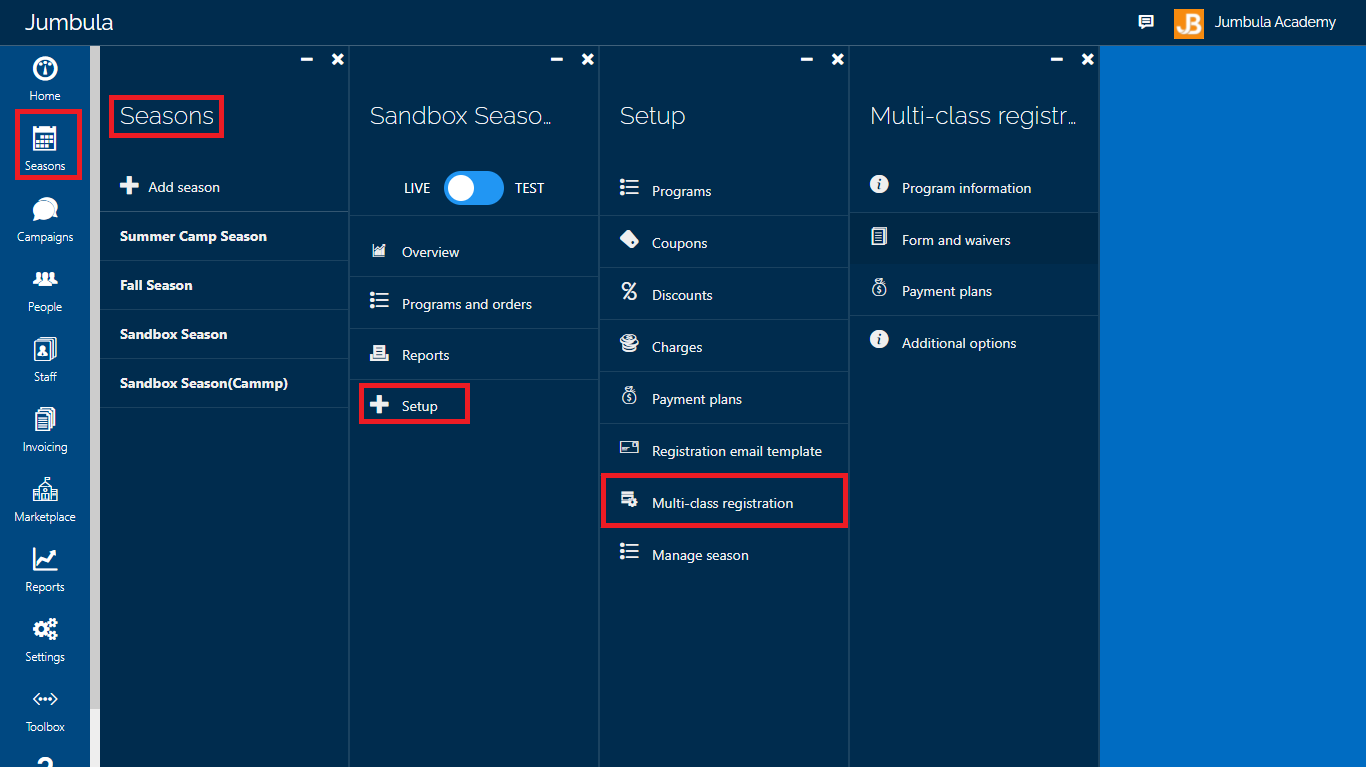Click the Additional options info icon

pyautogui.click(x=879, y=340)
